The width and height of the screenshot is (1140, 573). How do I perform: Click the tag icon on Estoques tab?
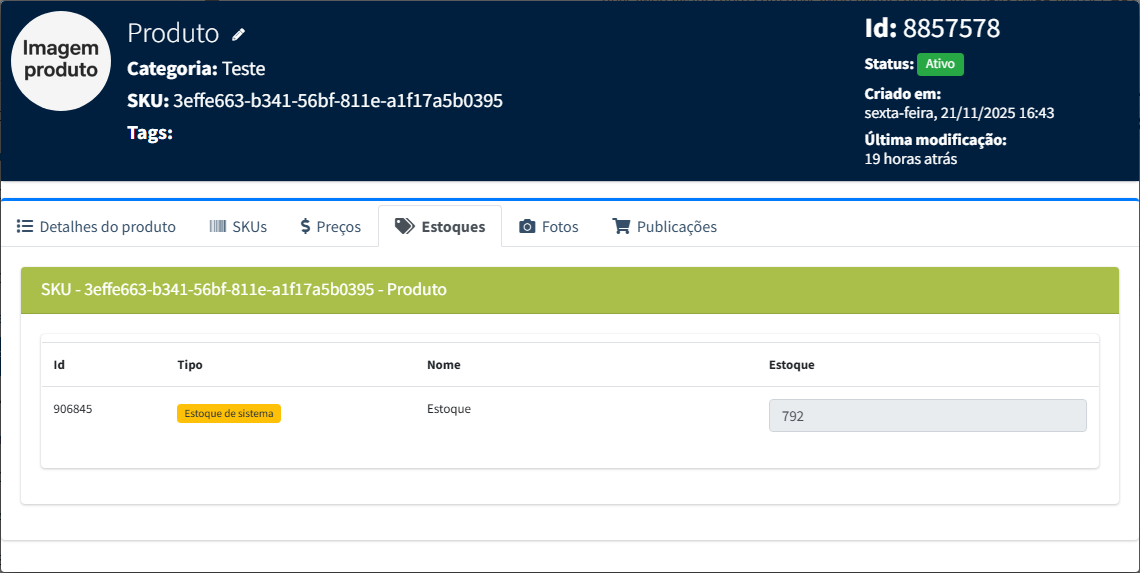coord(404,227)
